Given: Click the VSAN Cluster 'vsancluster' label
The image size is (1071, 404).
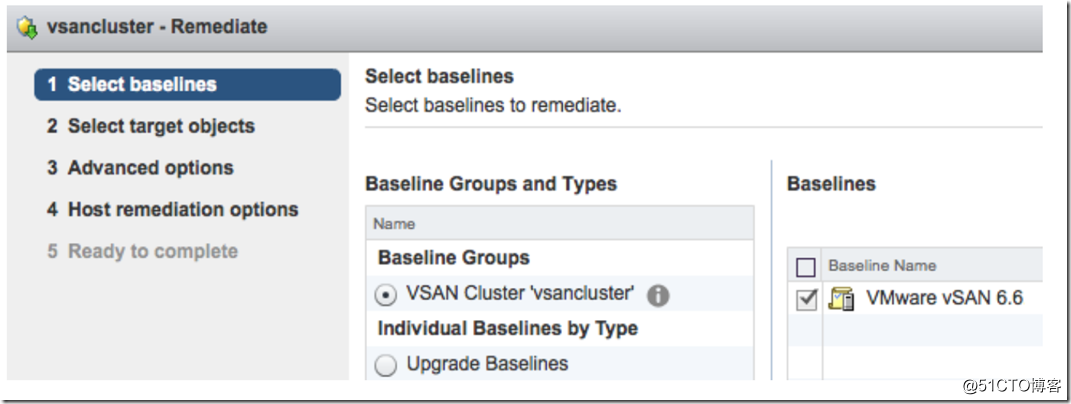Looking at the screenshot, I should pyautogui.click(x=520, y=293).
